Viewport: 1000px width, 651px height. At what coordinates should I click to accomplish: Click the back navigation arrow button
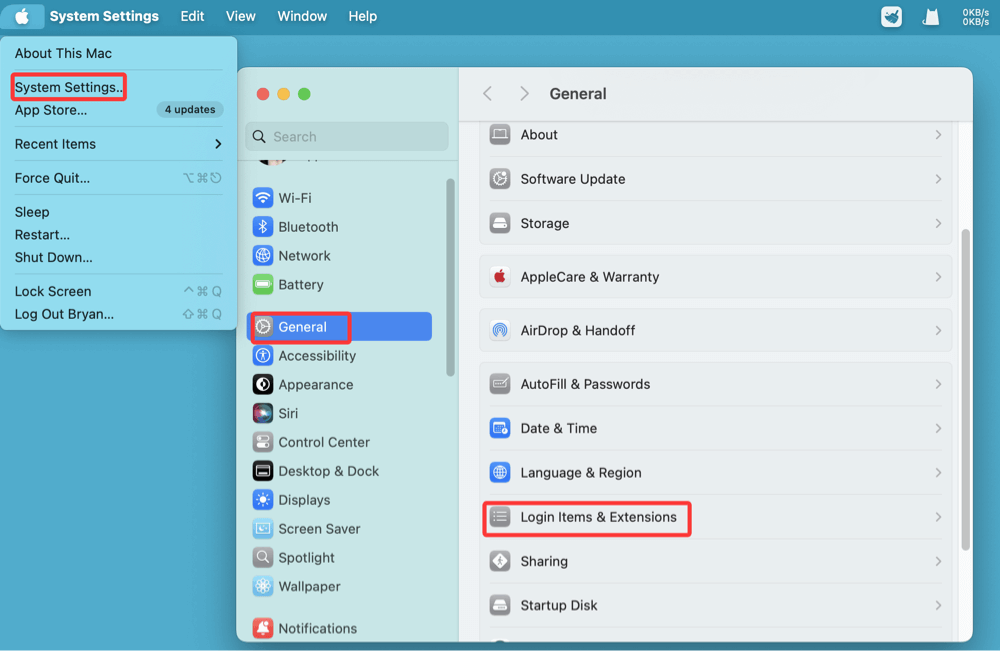[488, 94]
